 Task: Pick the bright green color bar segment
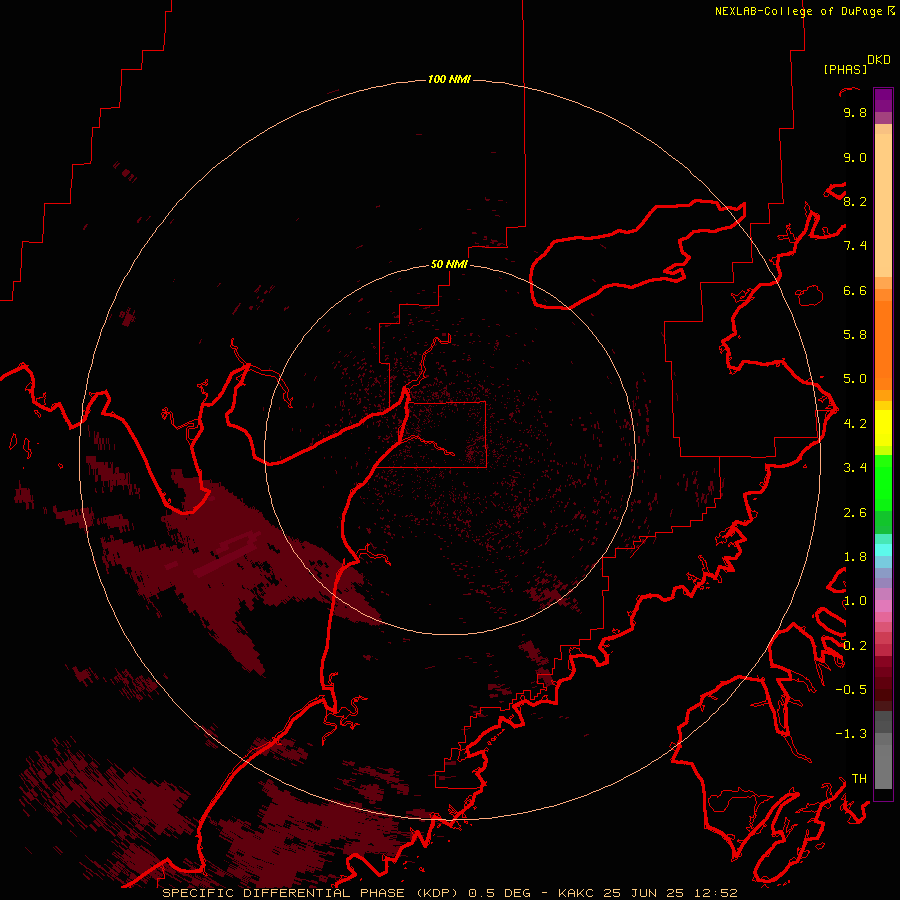(x=883, y=482)
